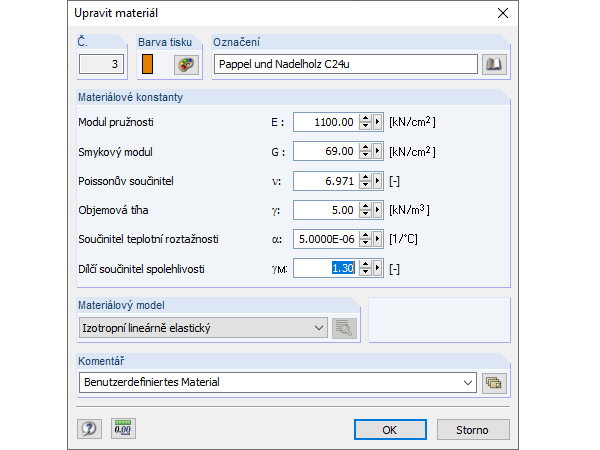Adjust the Dílčí součinitel spolehlivosti spinner

(365, 268)
